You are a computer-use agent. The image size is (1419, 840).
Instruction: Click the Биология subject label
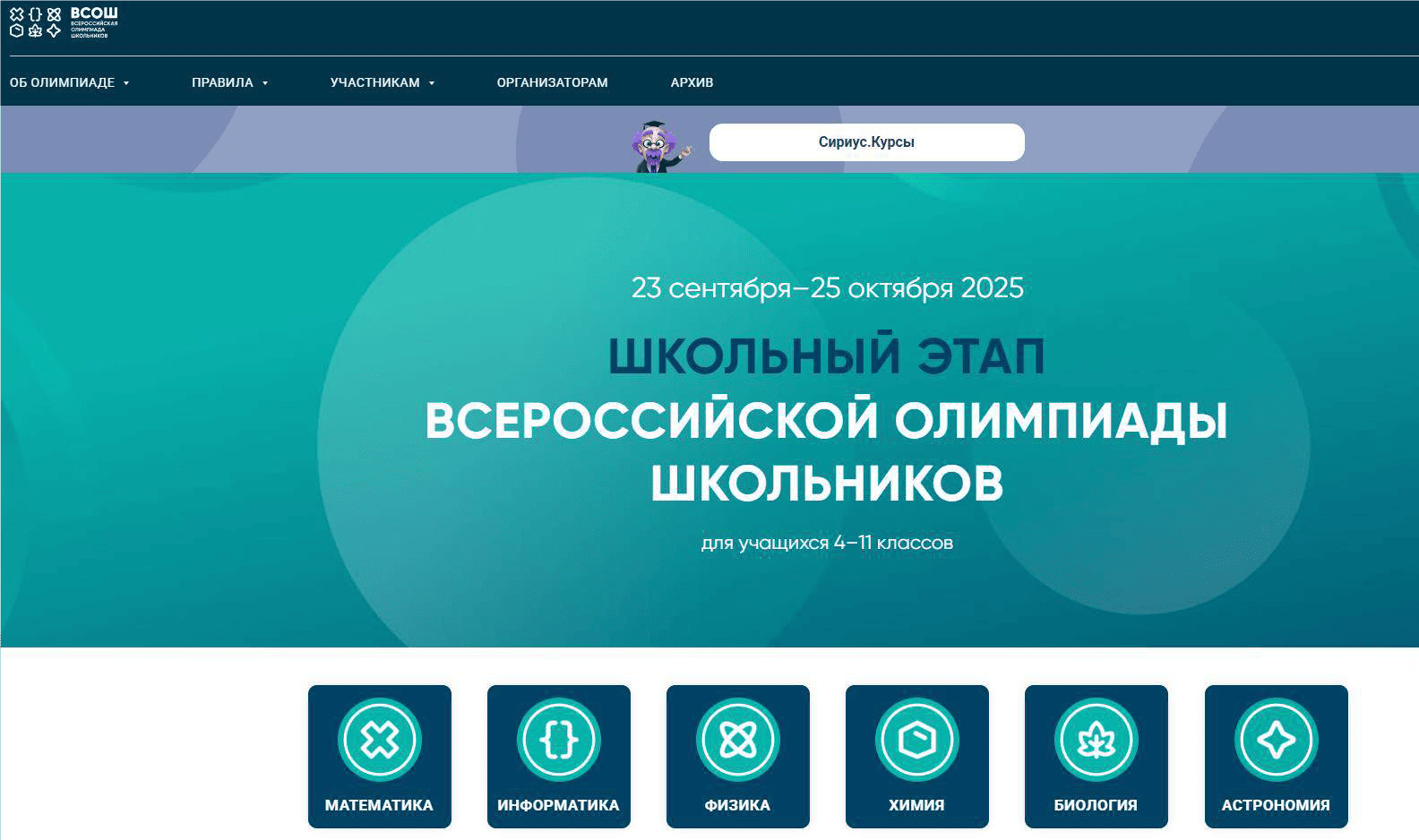pos(1096,805)
